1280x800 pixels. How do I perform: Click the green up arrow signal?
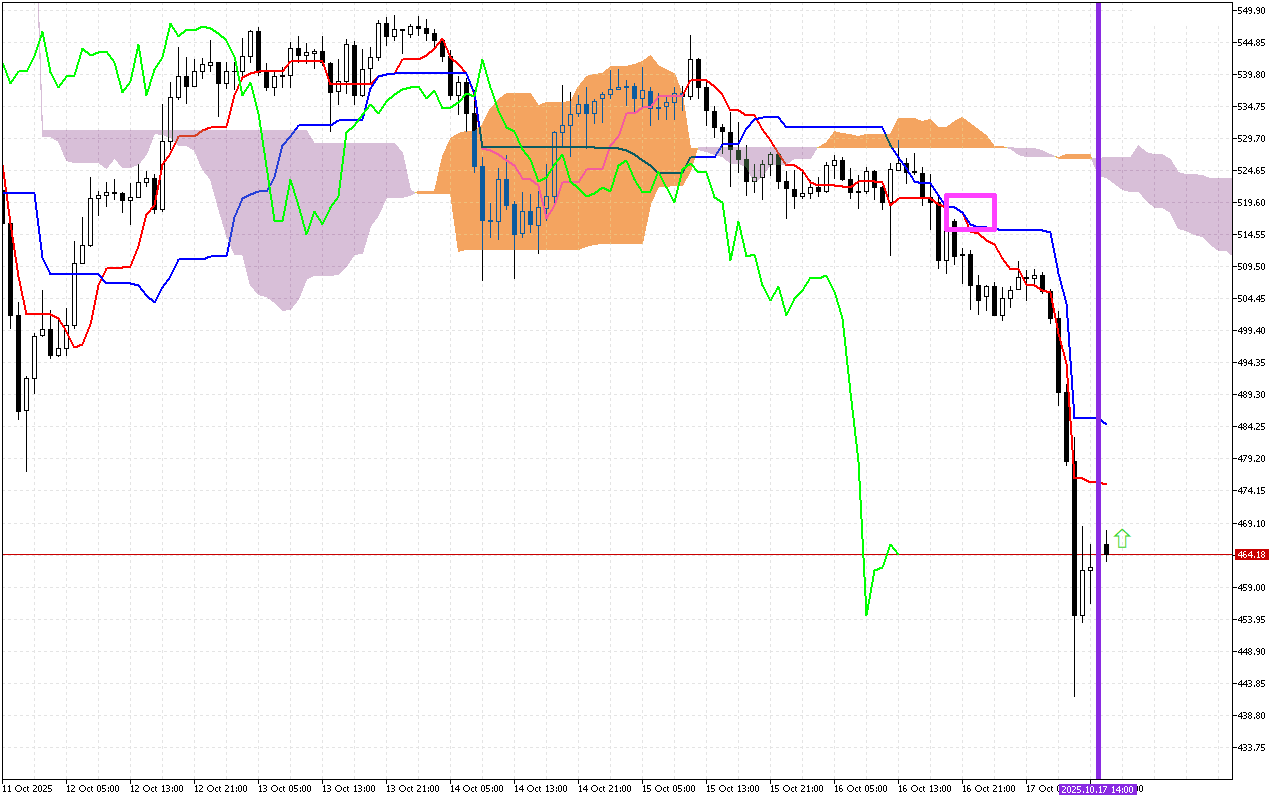click(1122, 539)
